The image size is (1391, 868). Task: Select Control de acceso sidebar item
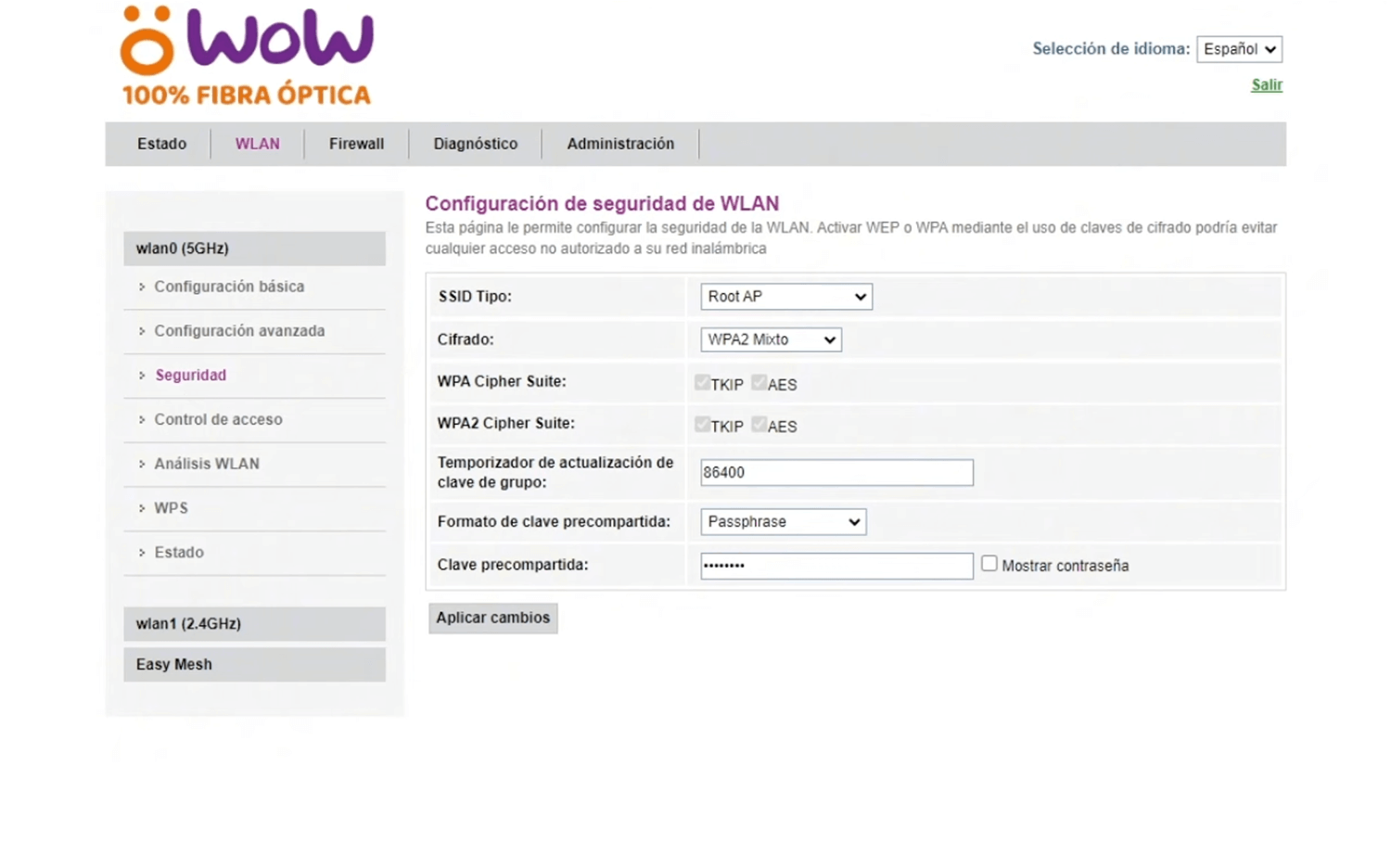click(x=218, y=419)
